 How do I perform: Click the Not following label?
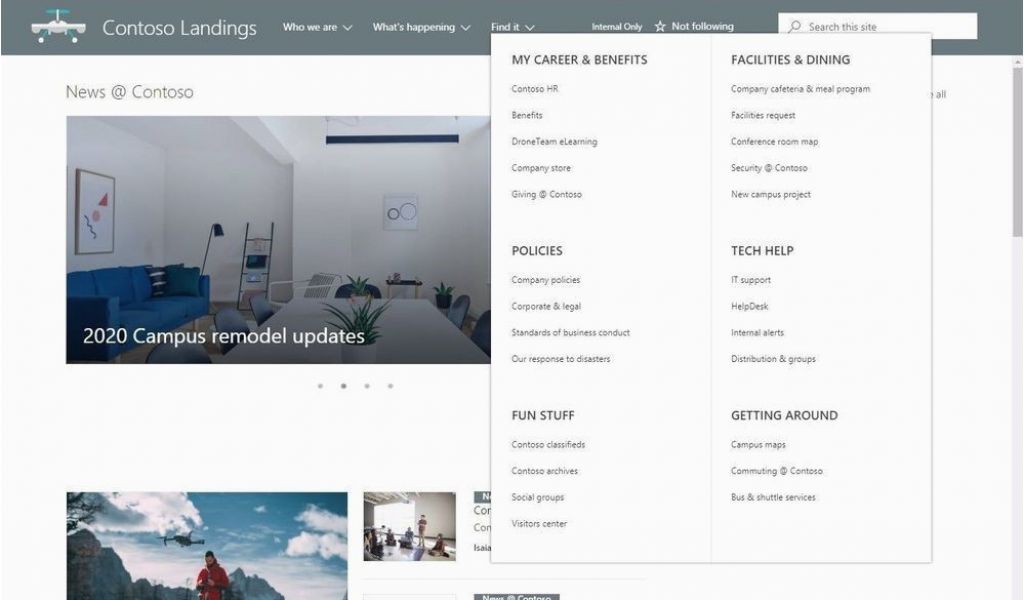[x=703, y=27]
